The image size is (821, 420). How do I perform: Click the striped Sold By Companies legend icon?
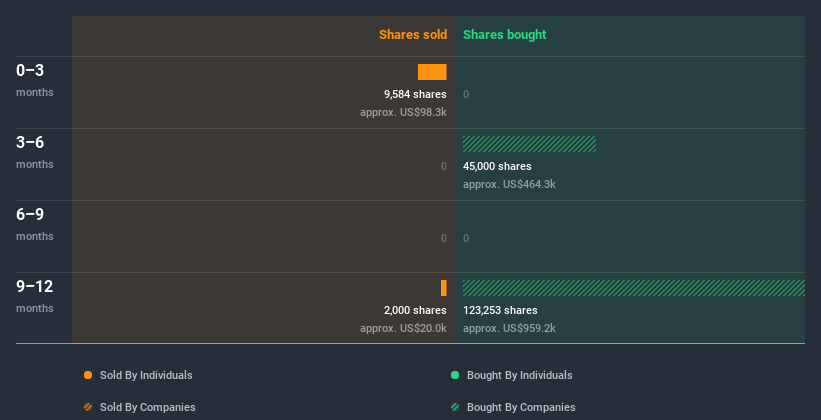(x=88, y=407)
